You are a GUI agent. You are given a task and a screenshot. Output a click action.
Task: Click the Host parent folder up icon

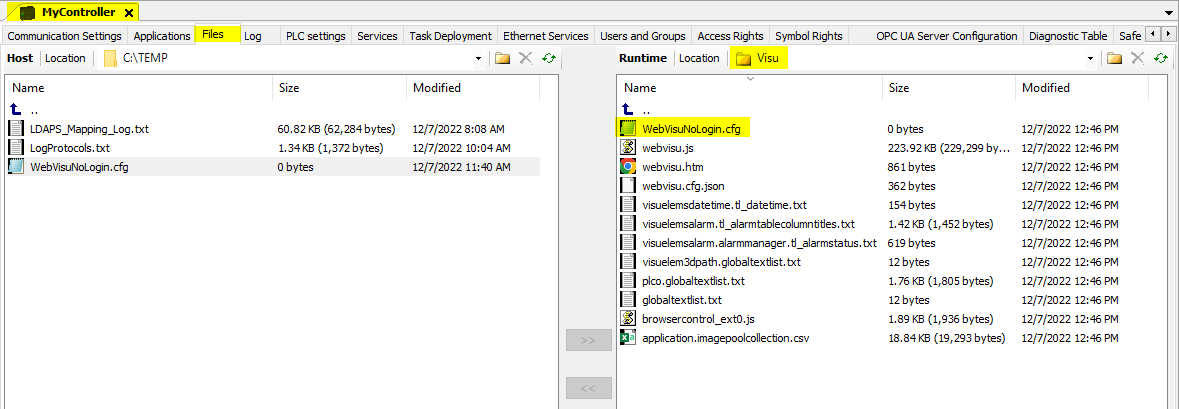[x=16, y=110]
